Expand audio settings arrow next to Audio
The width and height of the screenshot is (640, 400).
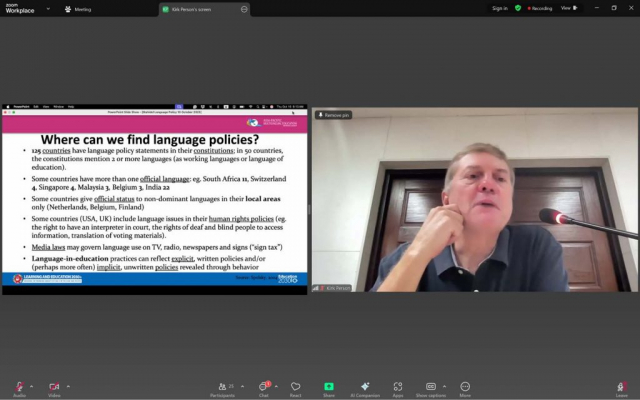pos(31,386)
